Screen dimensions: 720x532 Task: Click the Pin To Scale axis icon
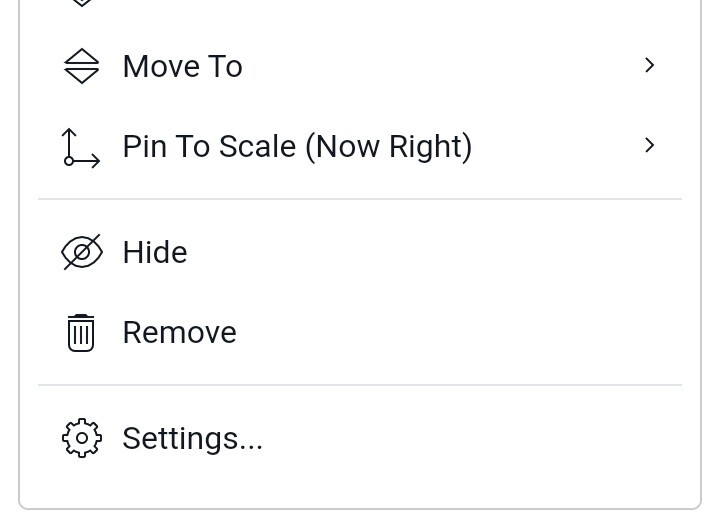[x=82, y=147]
